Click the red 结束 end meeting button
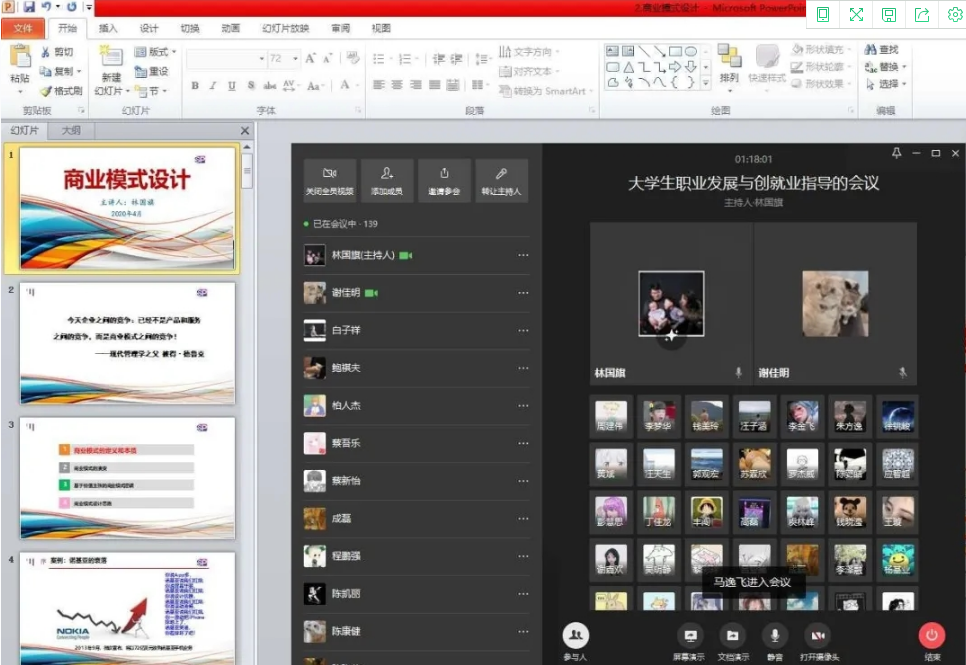This screenshot has width=966, height=665. 932,635
